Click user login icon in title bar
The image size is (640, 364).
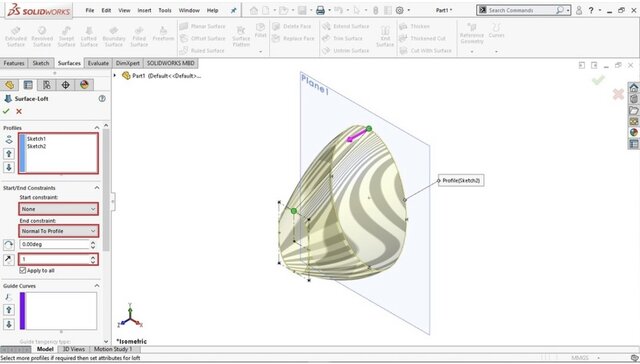(579, 10)
